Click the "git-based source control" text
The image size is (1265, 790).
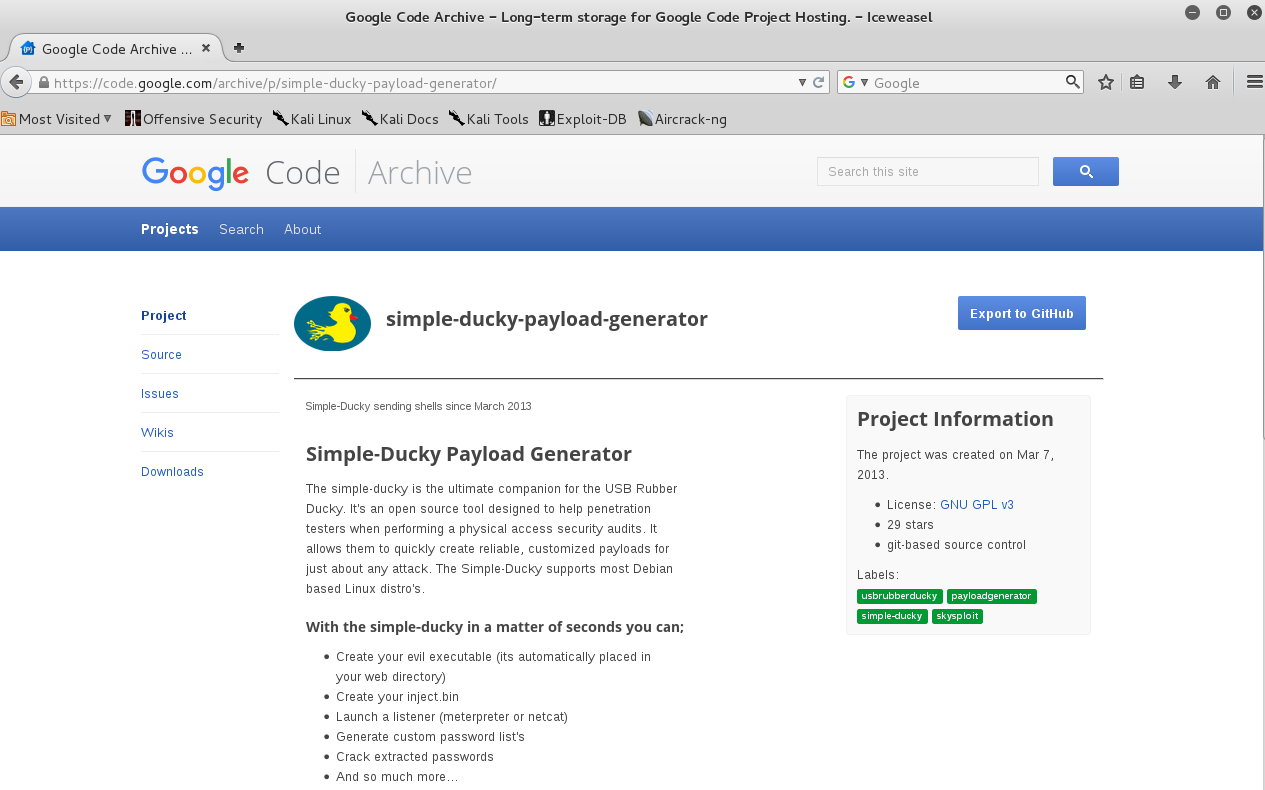point(956,545)
